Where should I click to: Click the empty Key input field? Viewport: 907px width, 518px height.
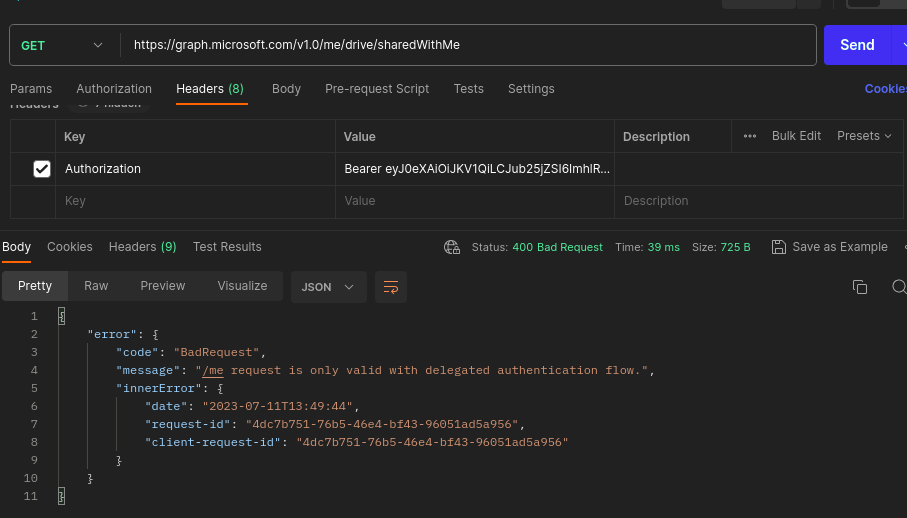pyautogui.click(x=196, y=201)
